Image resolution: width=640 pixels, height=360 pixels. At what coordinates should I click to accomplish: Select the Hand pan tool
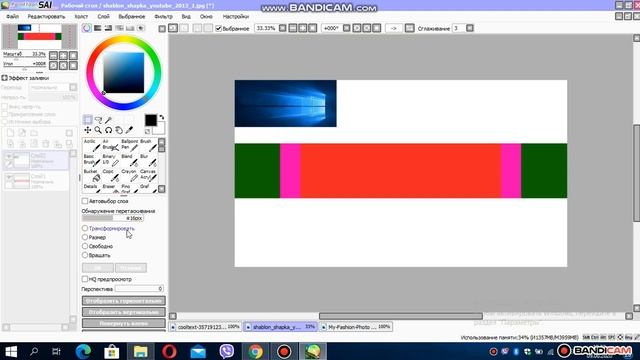pos(119,130)
